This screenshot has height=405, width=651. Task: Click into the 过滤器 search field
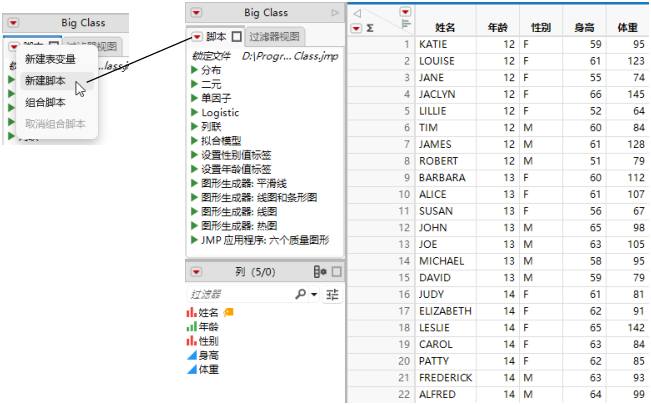click(241, 295)
